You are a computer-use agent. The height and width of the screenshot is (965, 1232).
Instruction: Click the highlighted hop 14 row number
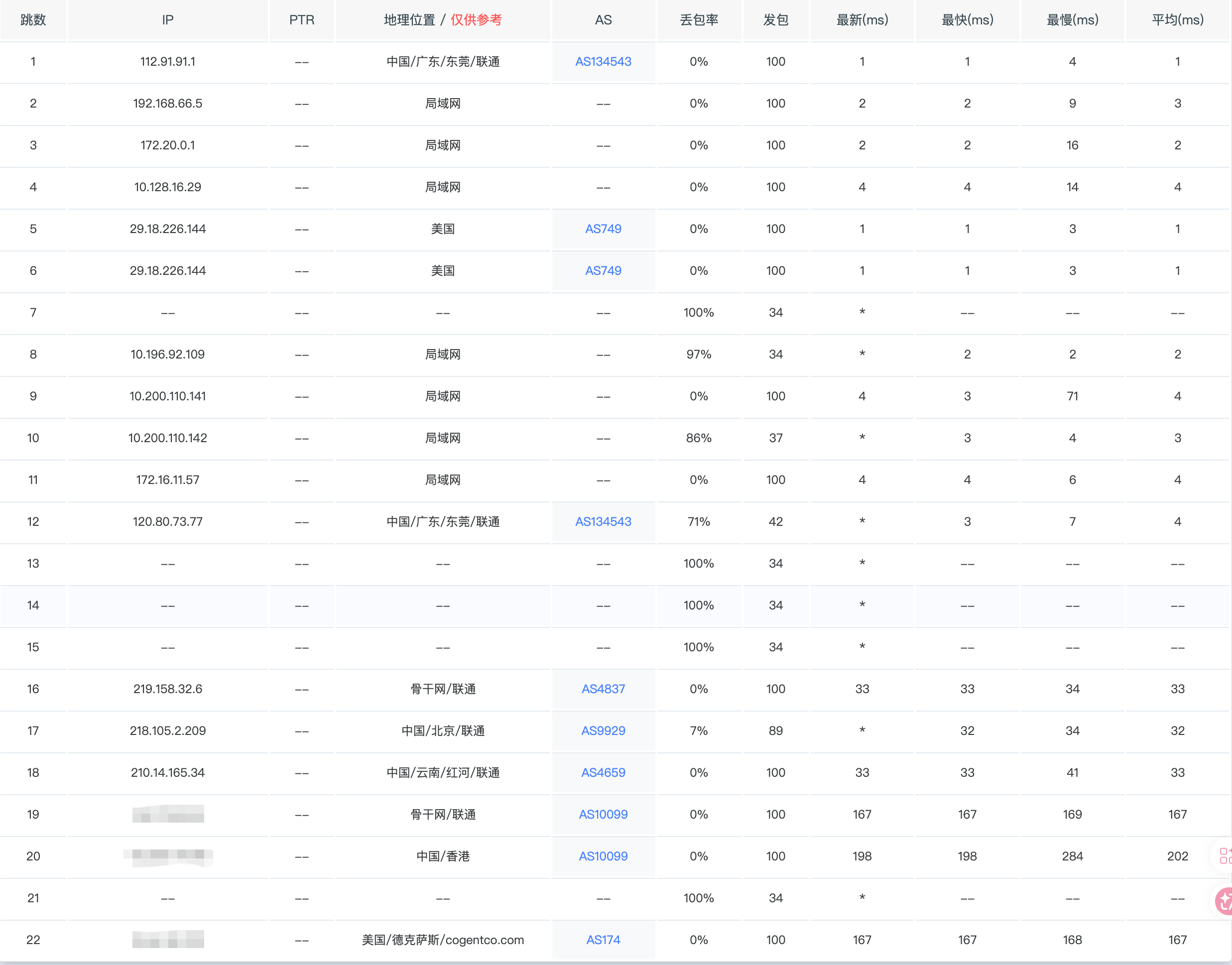click(33, 605)
